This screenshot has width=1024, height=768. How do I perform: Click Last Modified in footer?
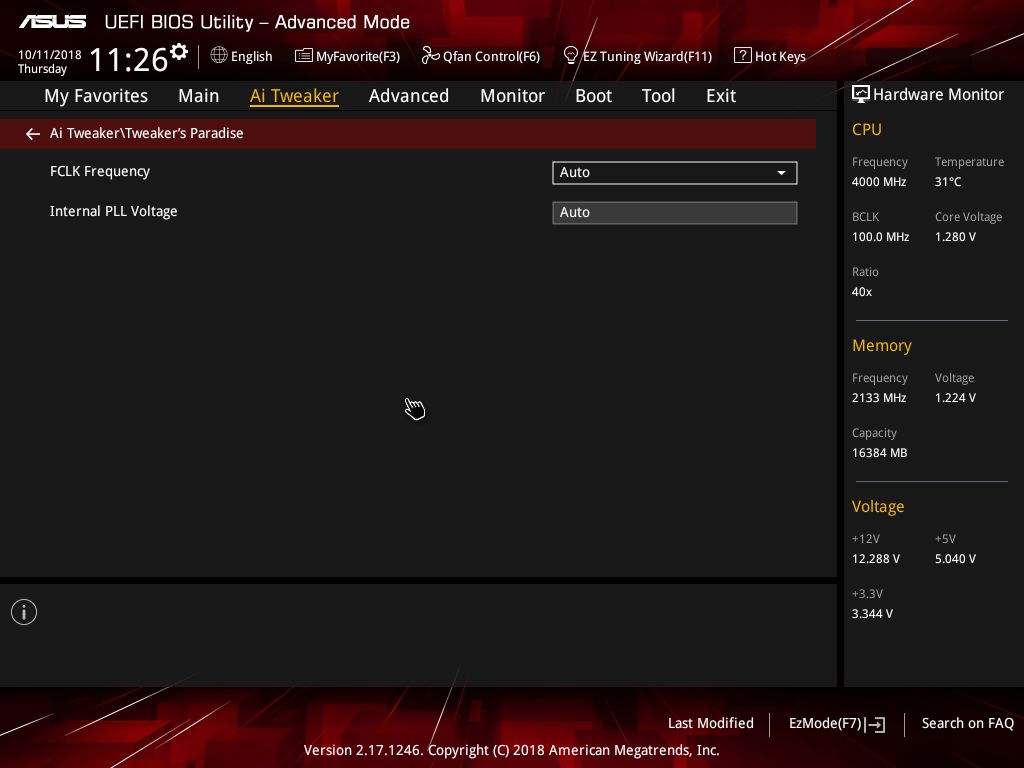click(711, 724)
